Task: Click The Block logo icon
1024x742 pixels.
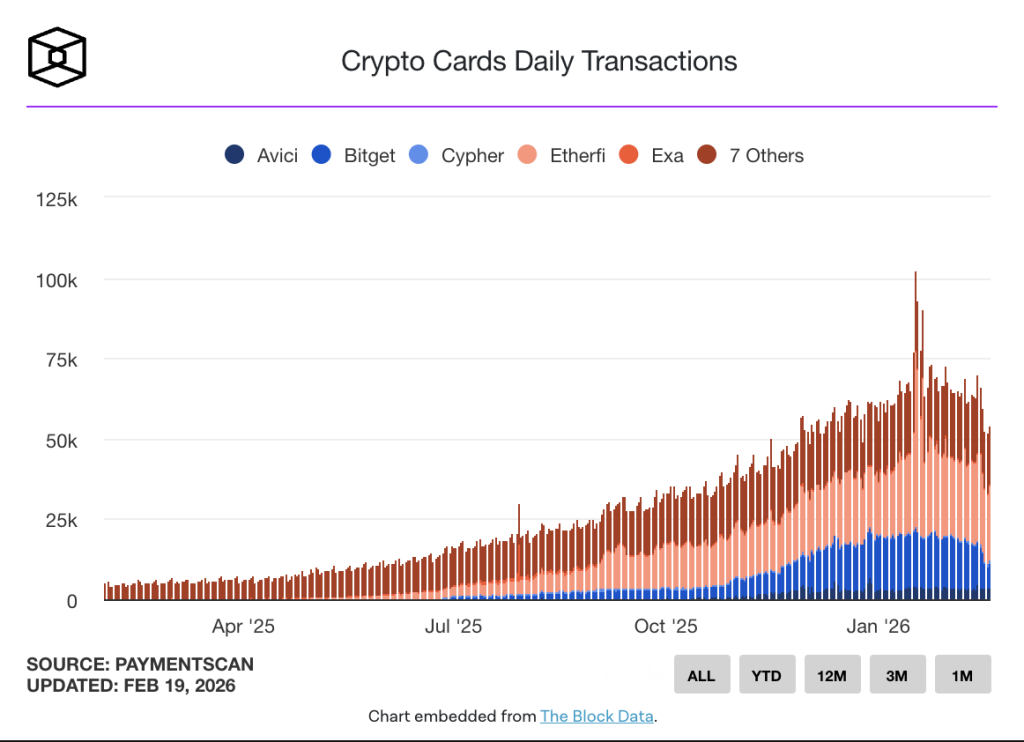Action: pos(57,57)
